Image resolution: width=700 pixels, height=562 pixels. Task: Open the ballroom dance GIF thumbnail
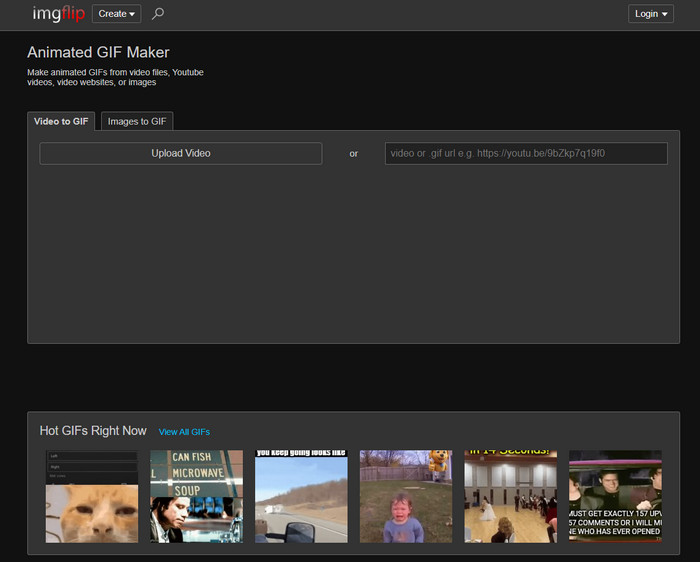511,496
